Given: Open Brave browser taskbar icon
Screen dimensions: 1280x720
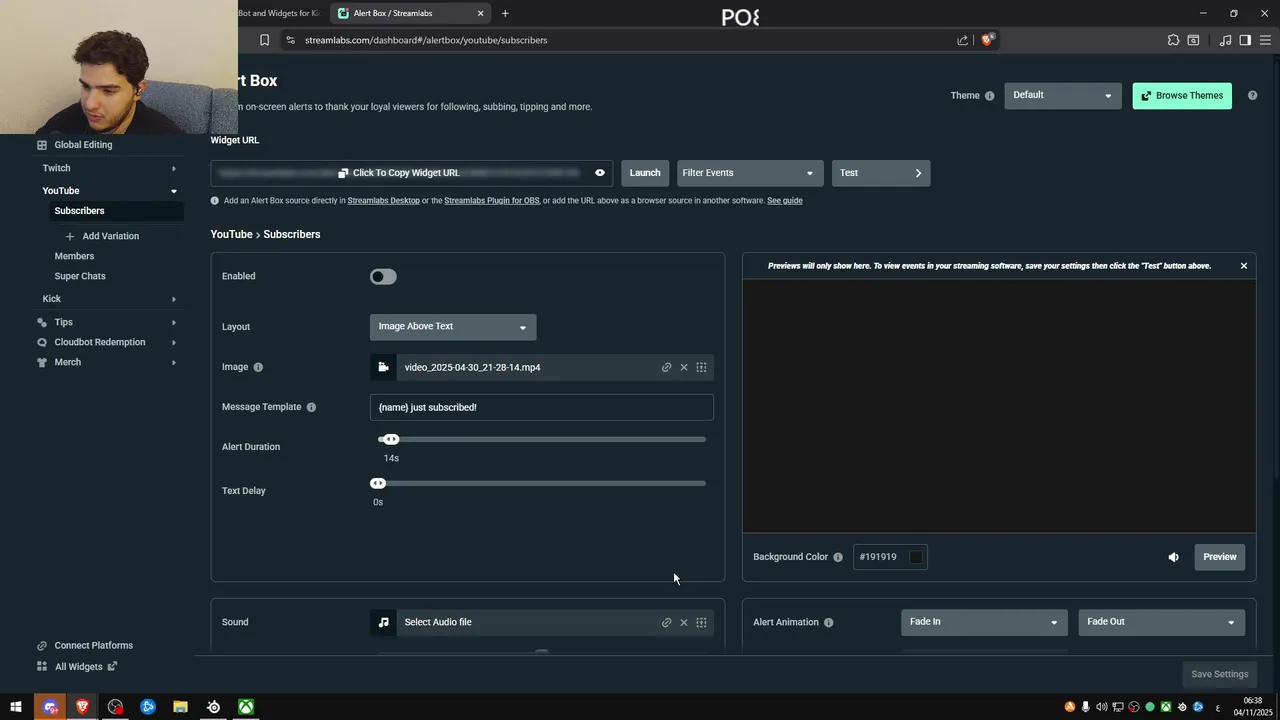Looking at the screenshot, I should pyautogui.click(x=82, y=707).
